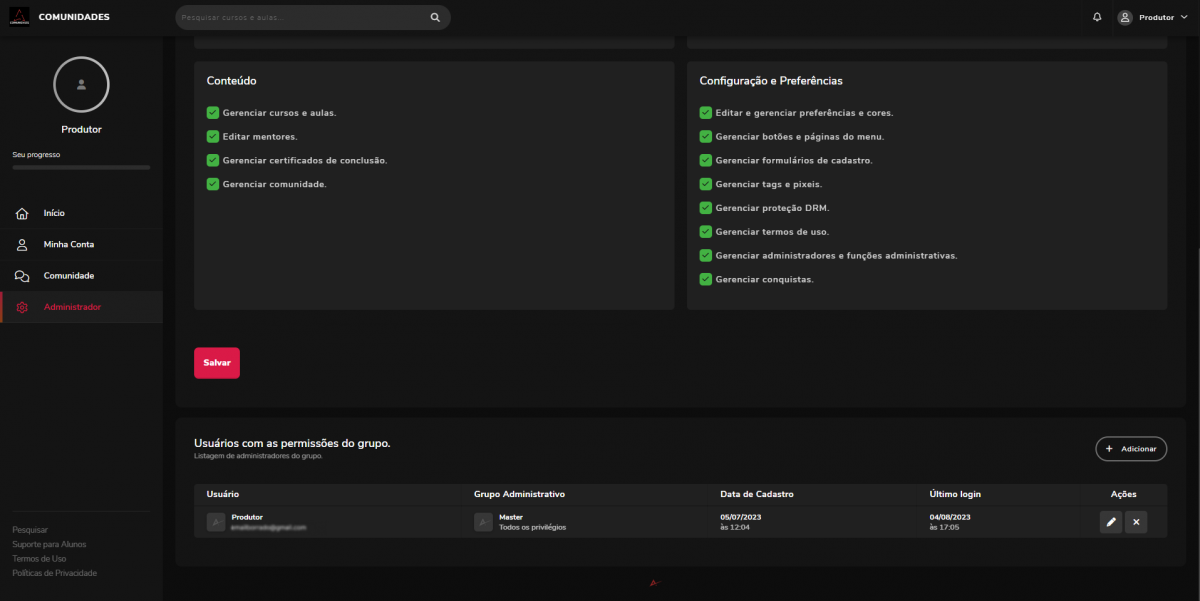Click the Comunidades logo icon
The width and height of the screenshot is (1200, 601).
20,17
